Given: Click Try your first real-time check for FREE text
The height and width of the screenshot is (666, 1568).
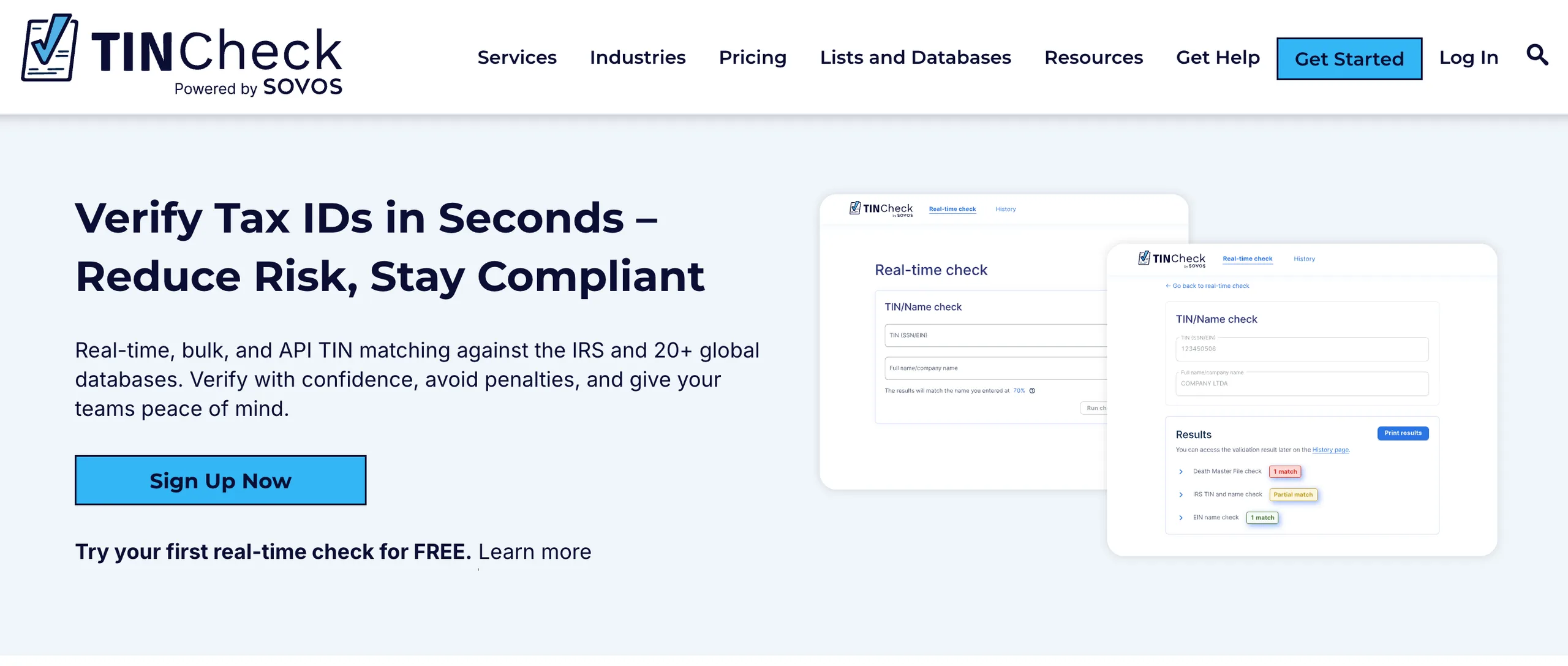Looking at the screenshot, I should pyautogui.click(x=273, y=551).
